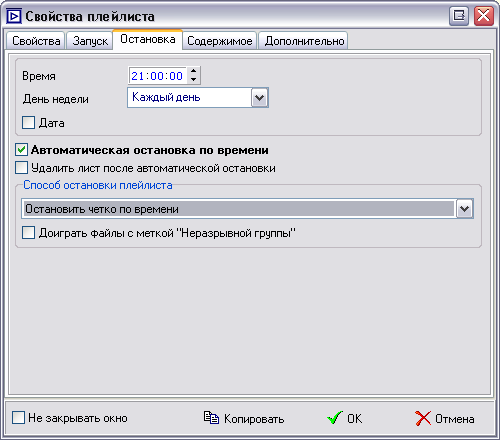Select the Остановка tab
Screen dimensions: 500x440
coord(148,39)
